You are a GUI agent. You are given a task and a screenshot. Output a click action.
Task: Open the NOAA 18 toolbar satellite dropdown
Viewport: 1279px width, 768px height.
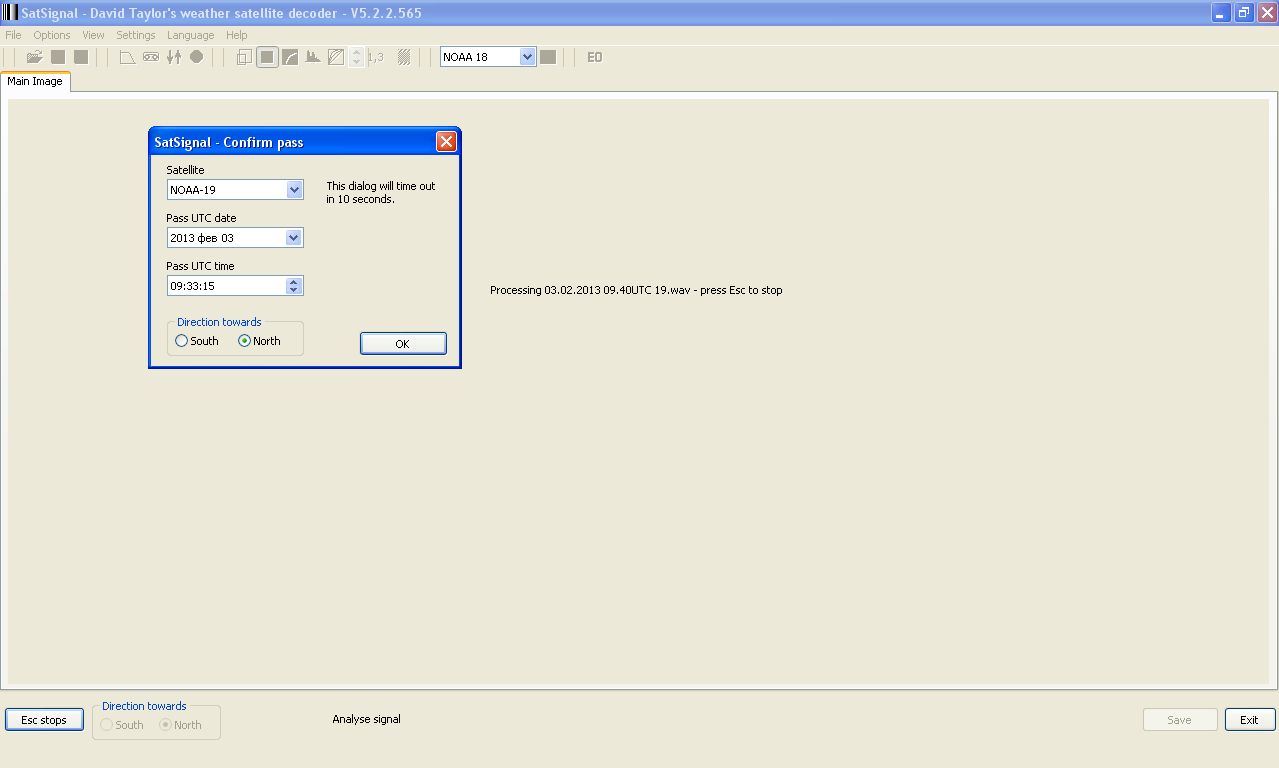pos(528,57)
